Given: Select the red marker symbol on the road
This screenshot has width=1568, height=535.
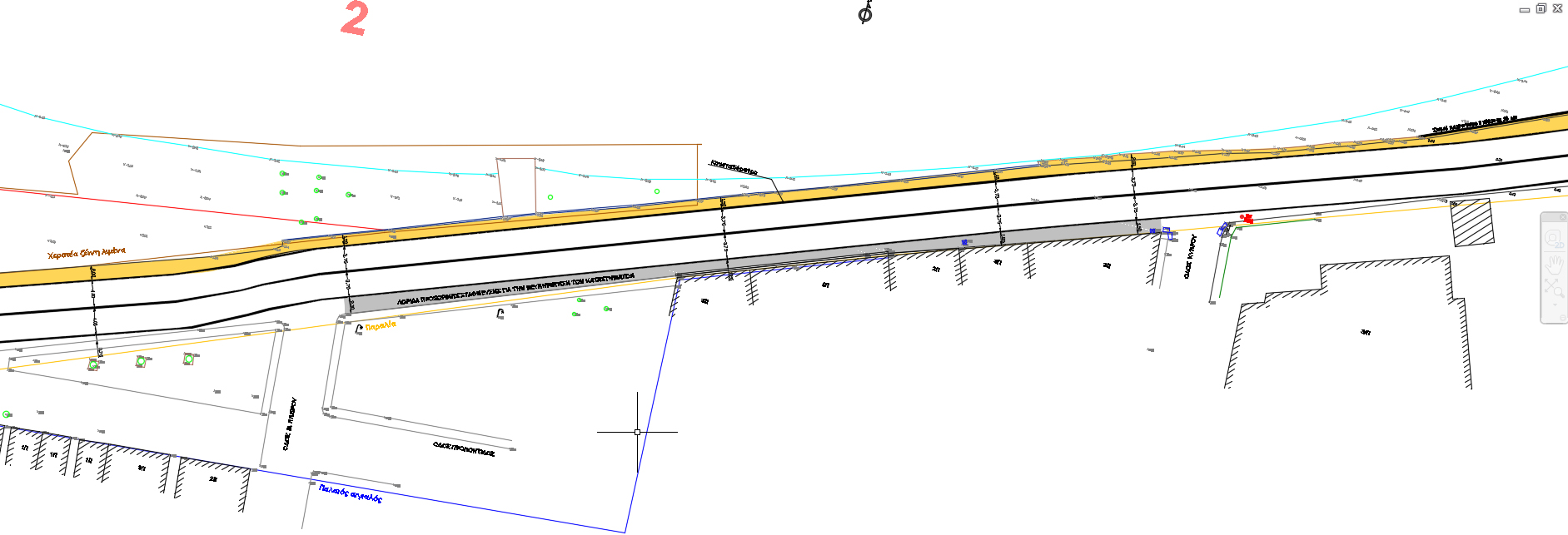Looking at the screenshot, I should [x=1247, y=218].
